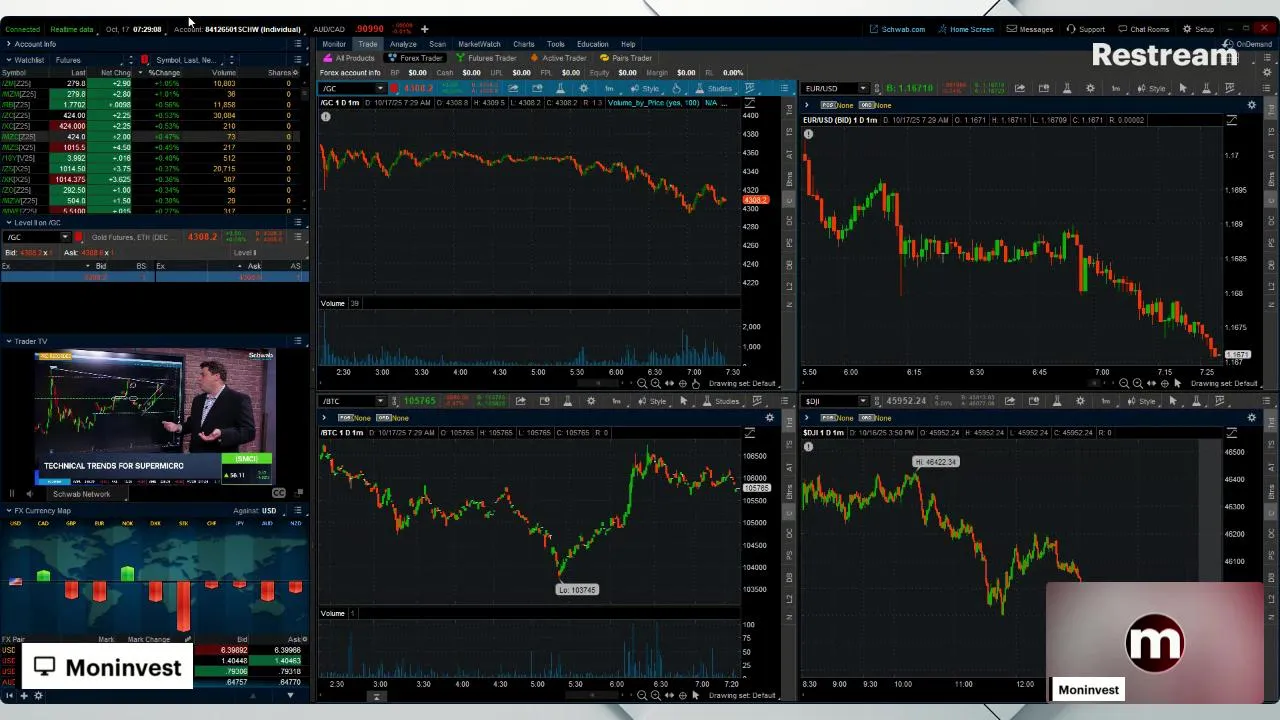Switch to Futures Trader
Screen dimensions: 1280x720
[486, 58]
